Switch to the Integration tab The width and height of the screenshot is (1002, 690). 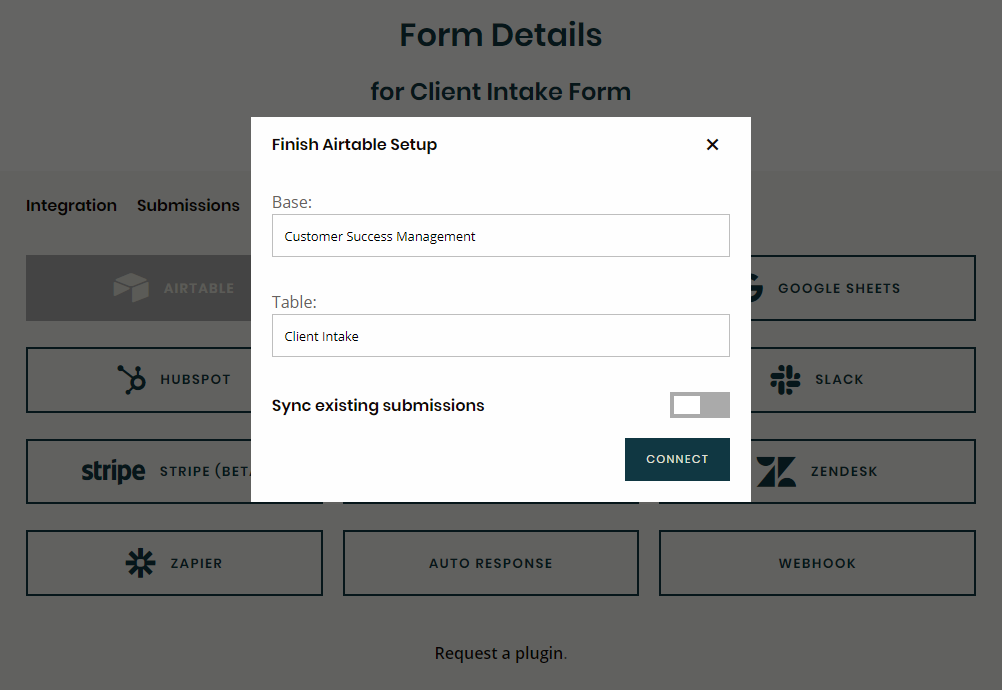(71, 205)
